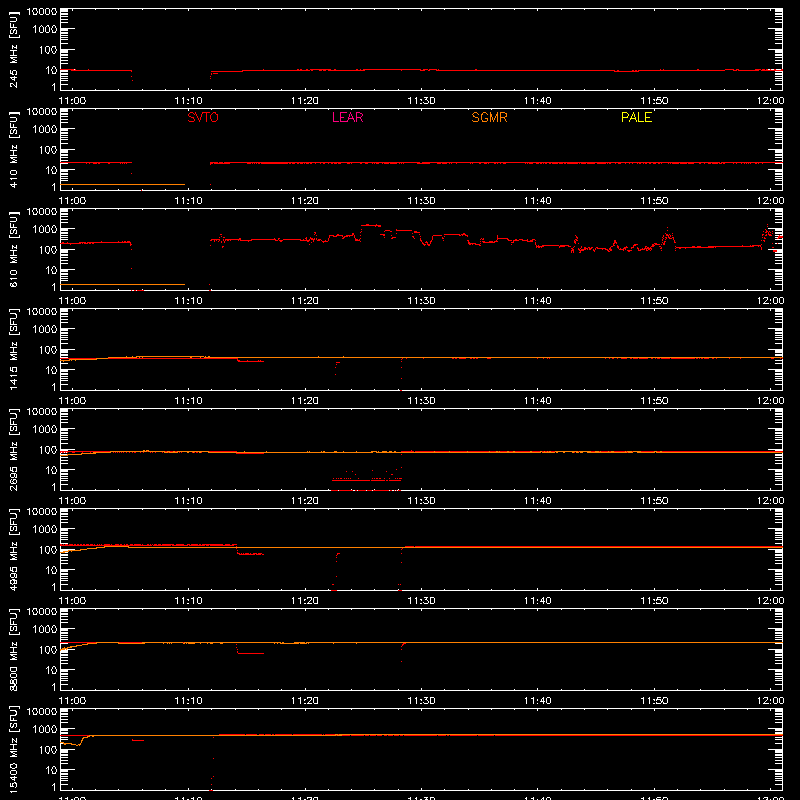800x800 pixels.
Task: Click the 10 tick label on 4995 MHz axis
Action: pyautogui.click(x=51, y=570)
